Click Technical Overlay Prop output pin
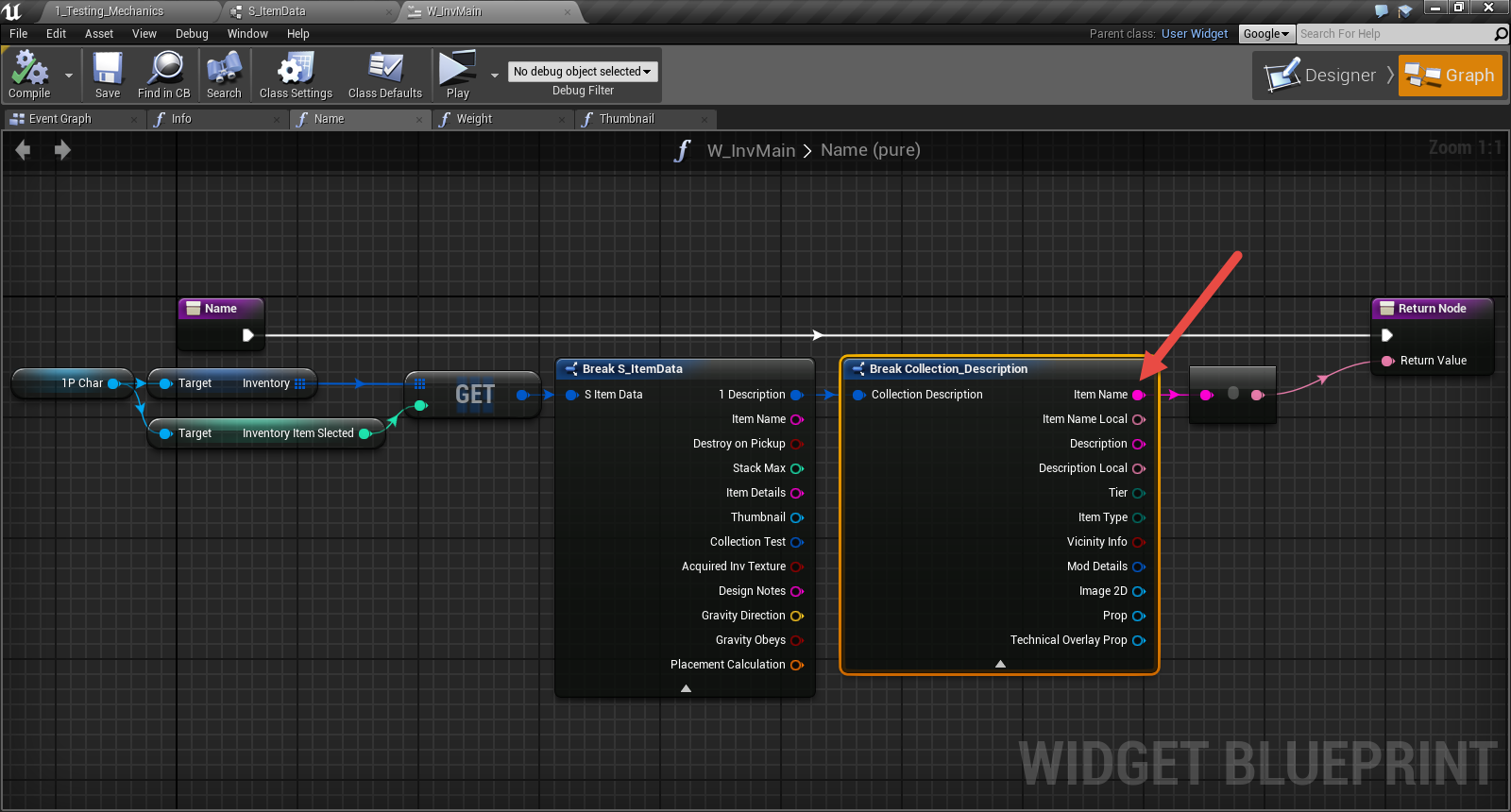Image resolution: width=1511 pixels, height=812 pixels. tap(1139, 640)
